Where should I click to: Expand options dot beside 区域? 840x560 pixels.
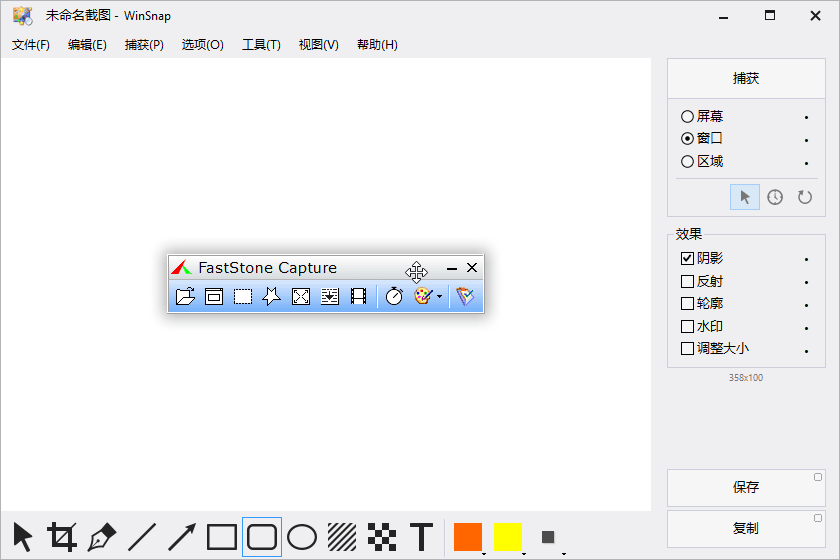(806, 163)
